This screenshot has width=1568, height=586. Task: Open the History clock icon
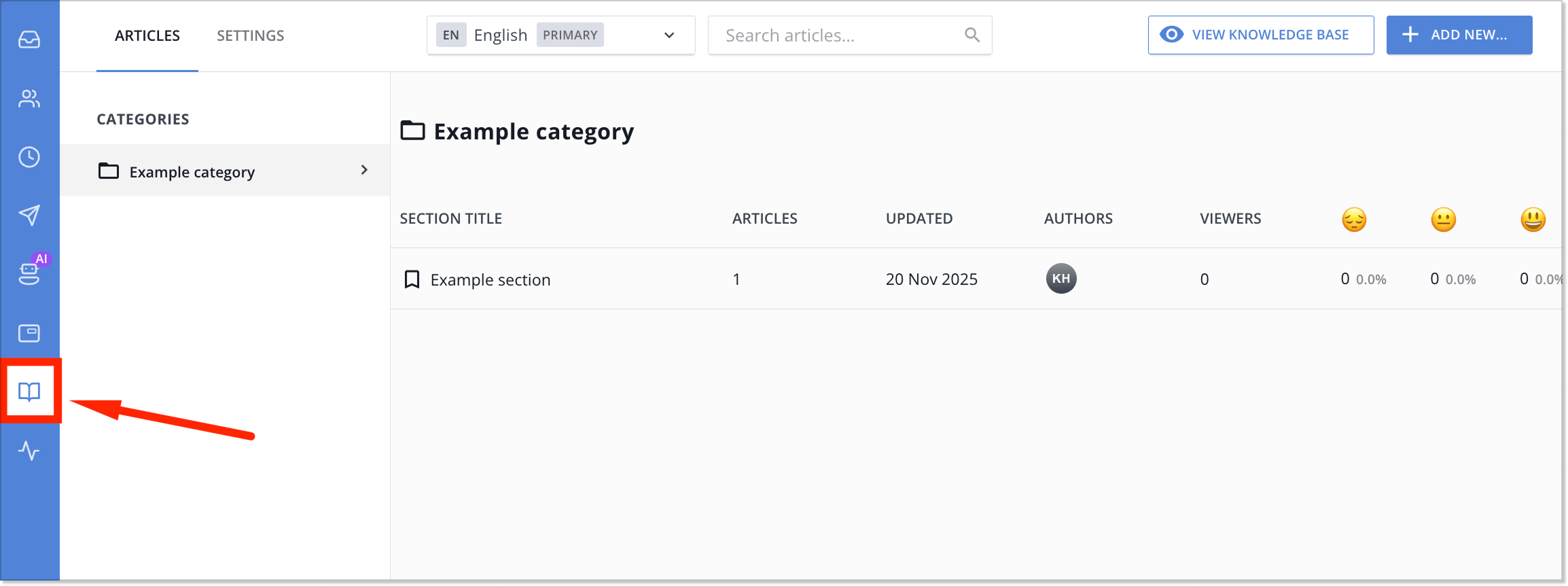[29, 157]
